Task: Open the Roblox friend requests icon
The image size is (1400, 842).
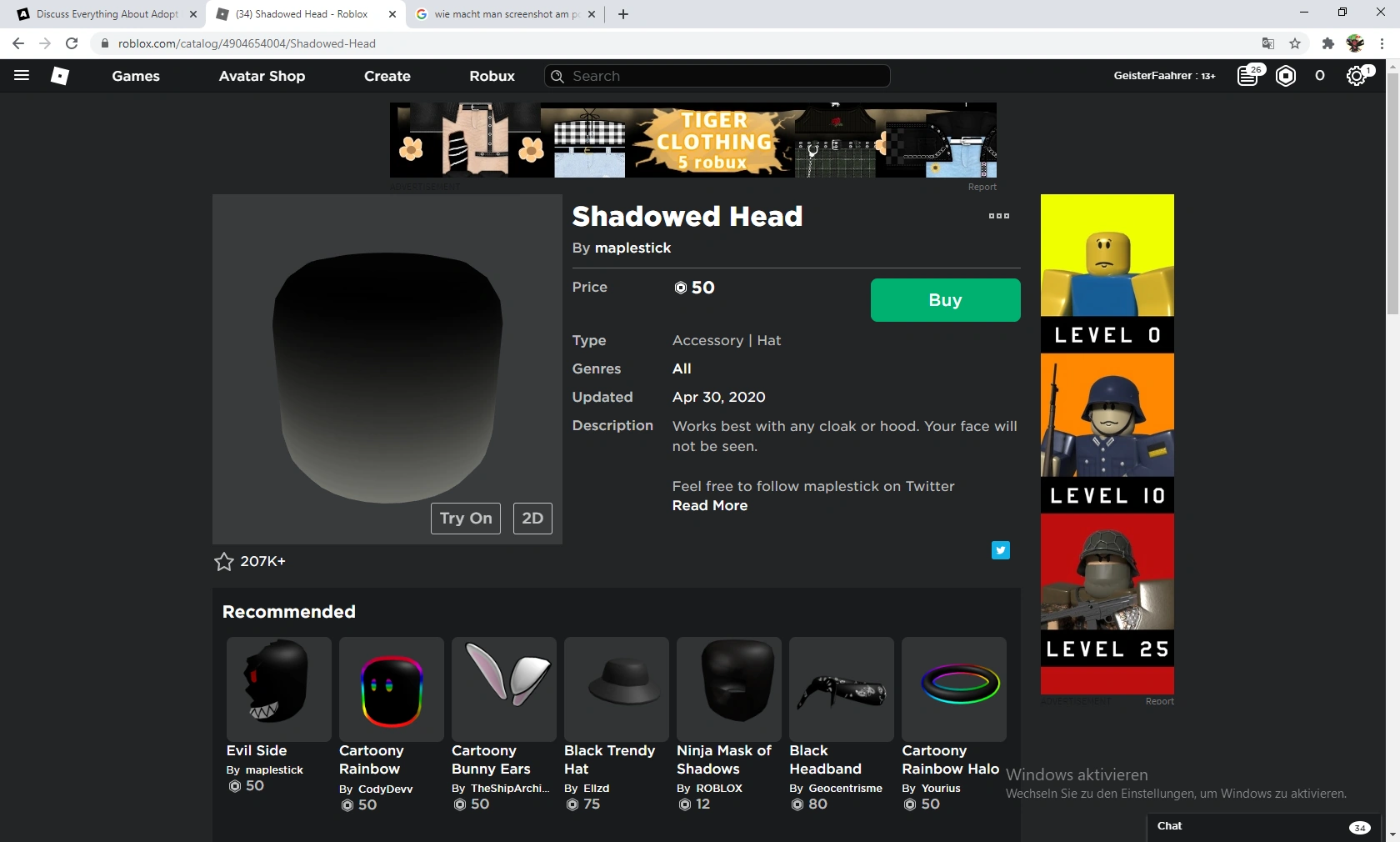Action: [1248, 76]
